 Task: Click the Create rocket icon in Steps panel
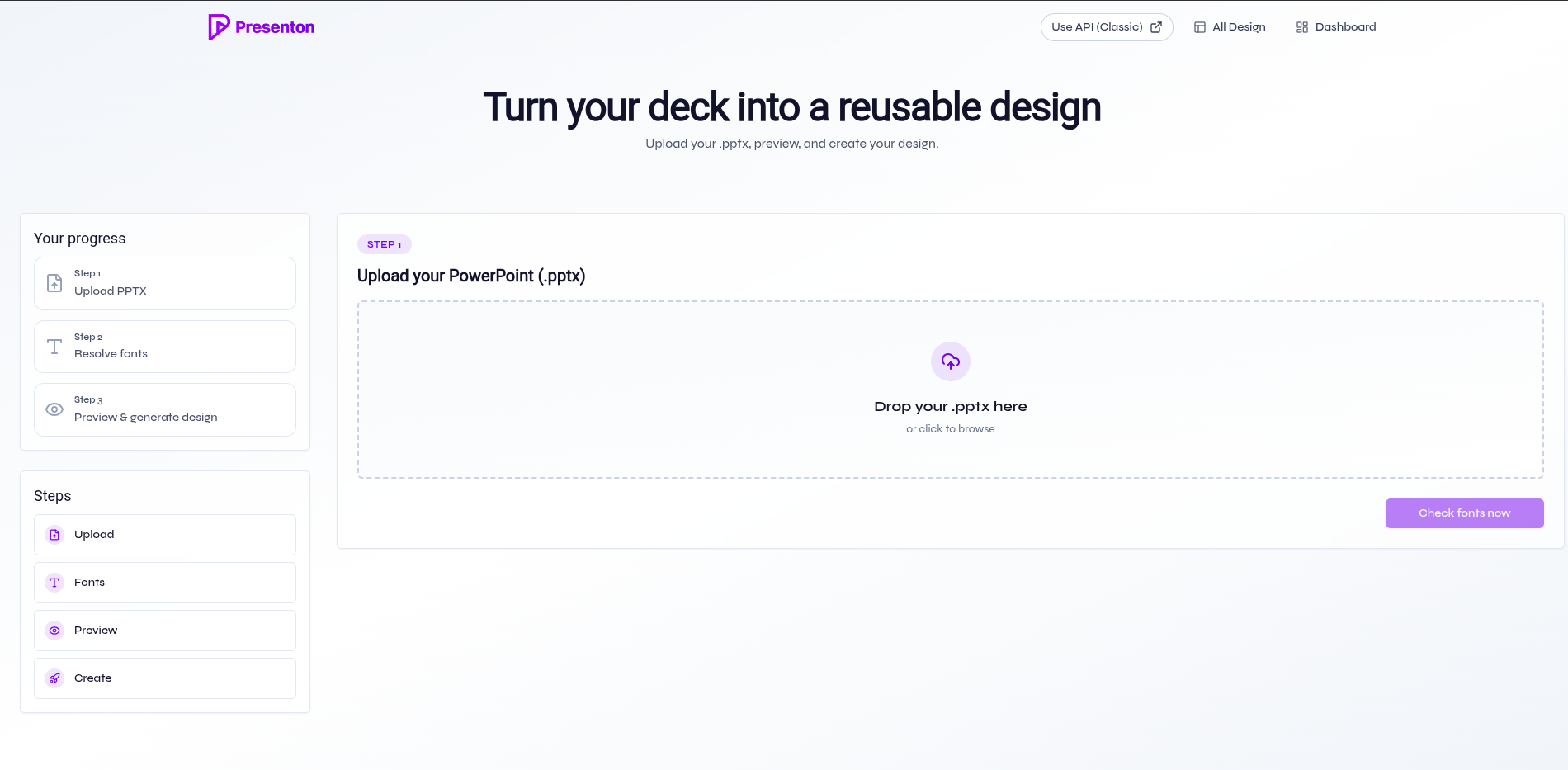tap(54, 678)
